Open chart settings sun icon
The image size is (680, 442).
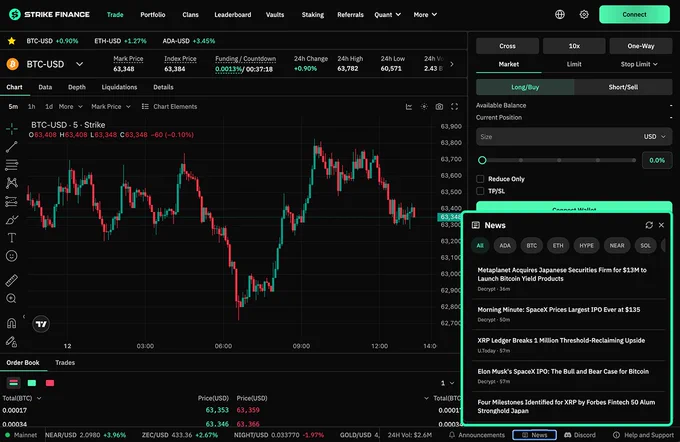tap(424, 107)
